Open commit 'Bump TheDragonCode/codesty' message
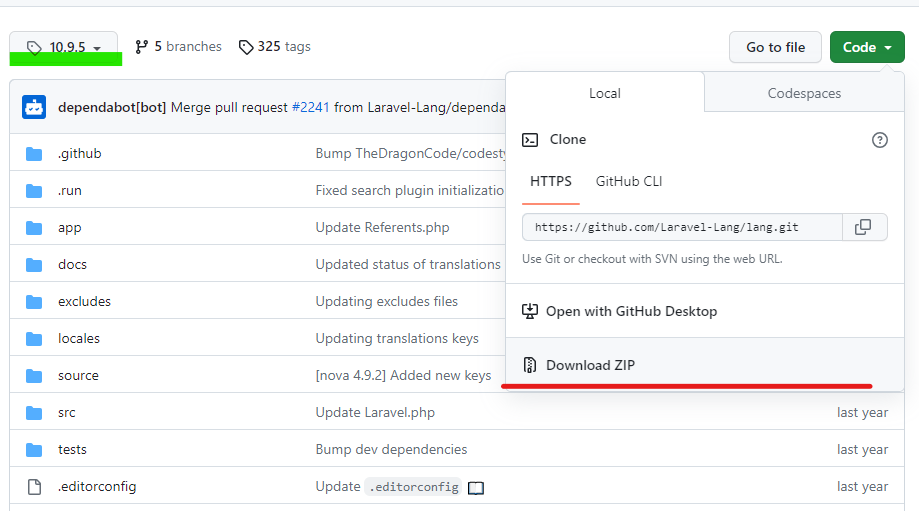The image size is (919, 511). [410, 154]
